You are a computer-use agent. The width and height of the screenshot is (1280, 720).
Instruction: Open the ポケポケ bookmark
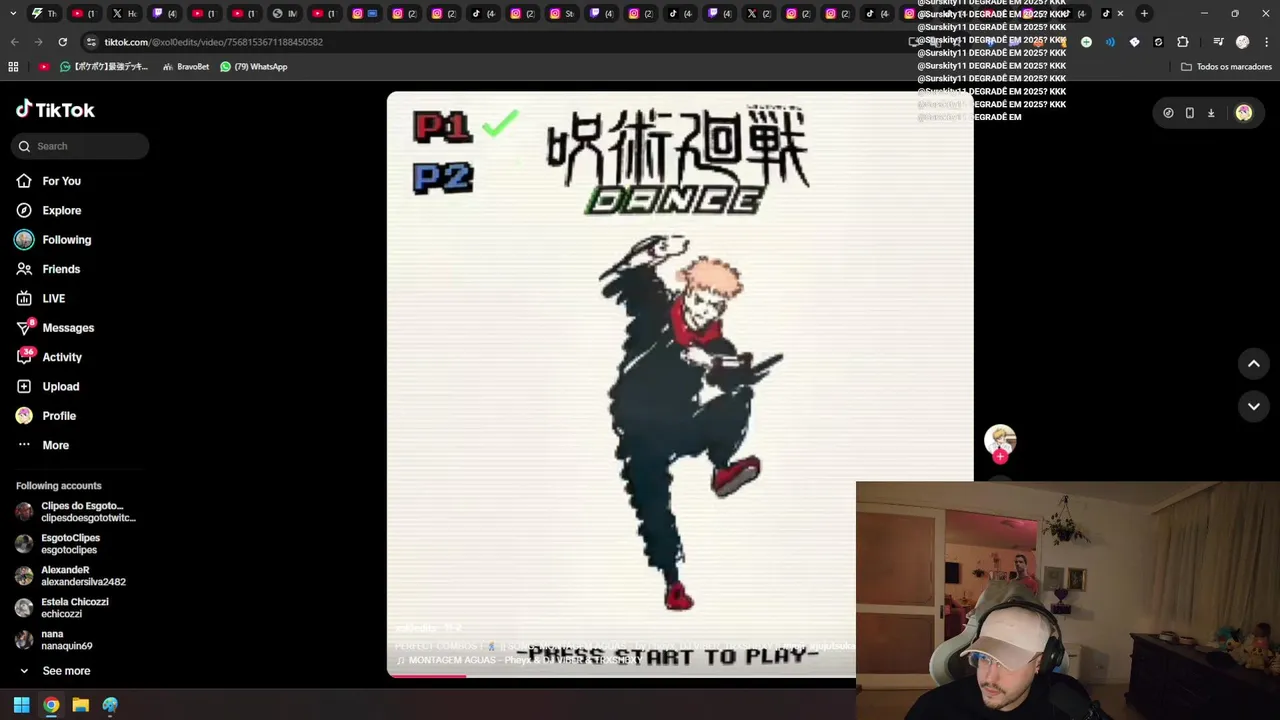click(x=104, y=67)
